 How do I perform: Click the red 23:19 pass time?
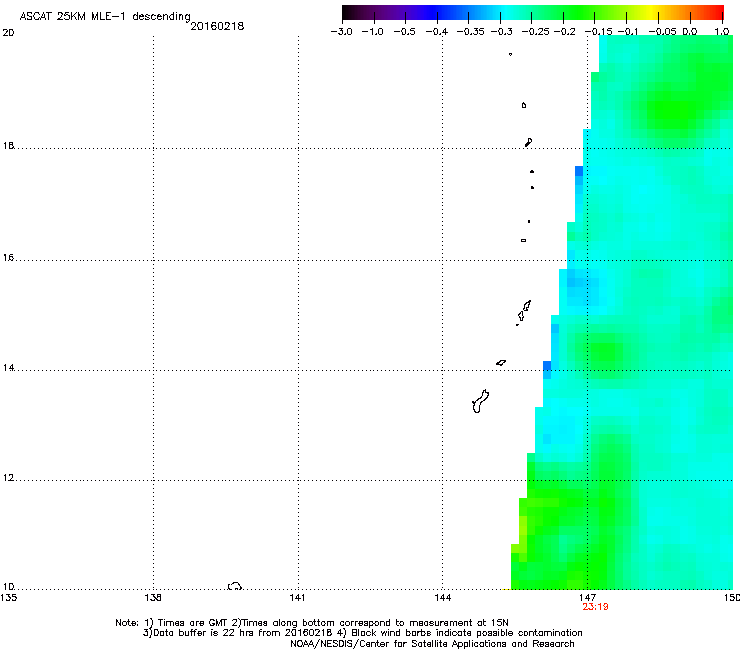(595, 607)
